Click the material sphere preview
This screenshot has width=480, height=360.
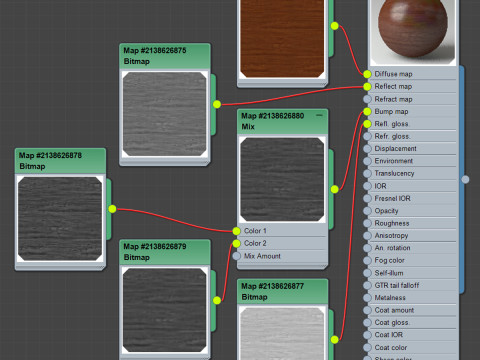click(x=413, y=32)
